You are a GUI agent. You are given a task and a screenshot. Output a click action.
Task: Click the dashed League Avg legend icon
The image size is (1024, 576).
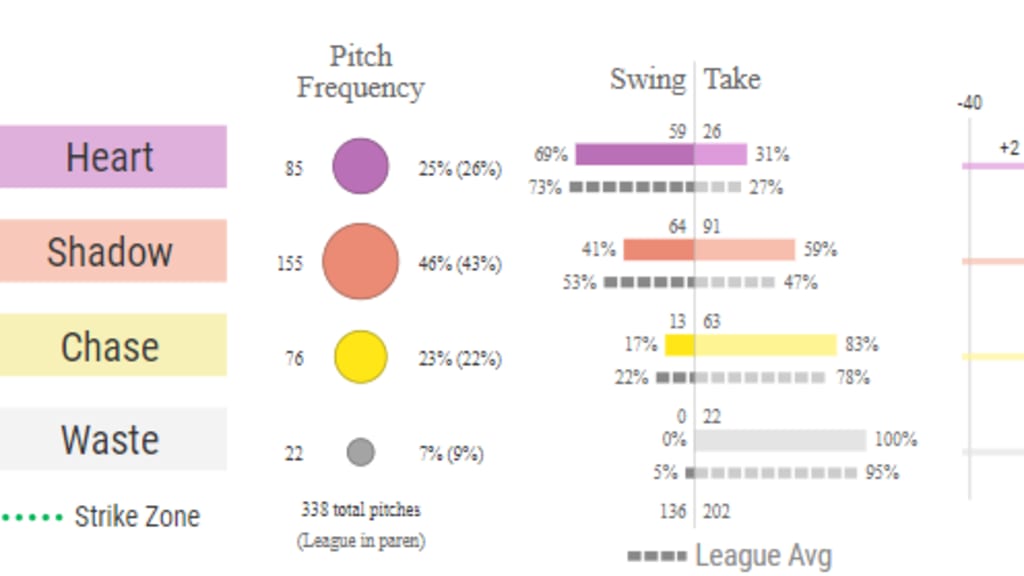pos(657,556)
